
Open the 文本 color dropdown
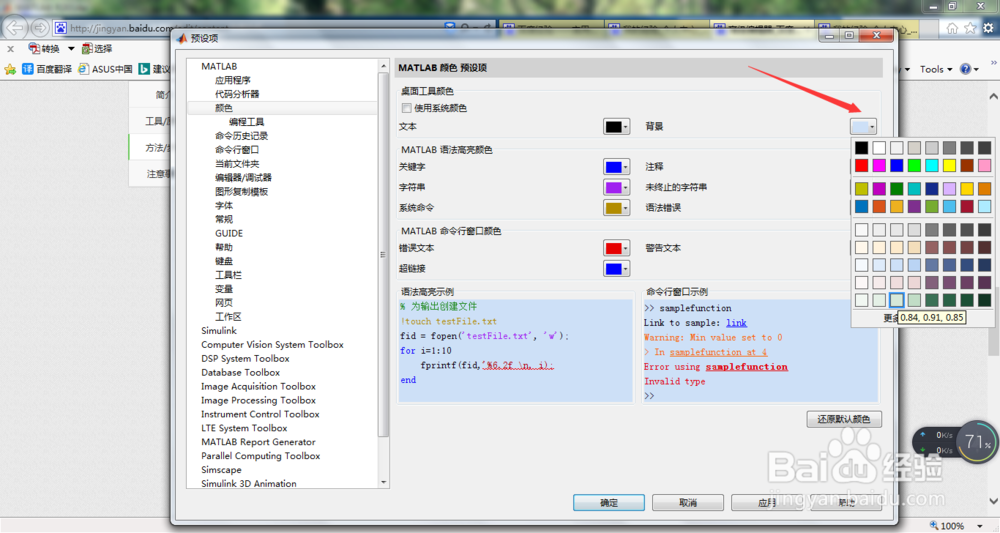click(x=616, y=126)
